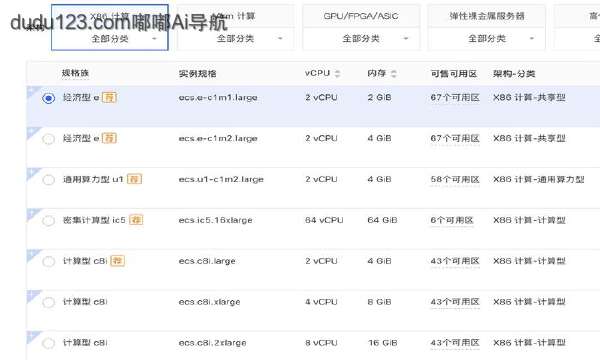The width and height of the screenshot is (600, 360).
Task: Switch to the GPU/FPGA/ASIC tab
Action: [x=361, y=16]
